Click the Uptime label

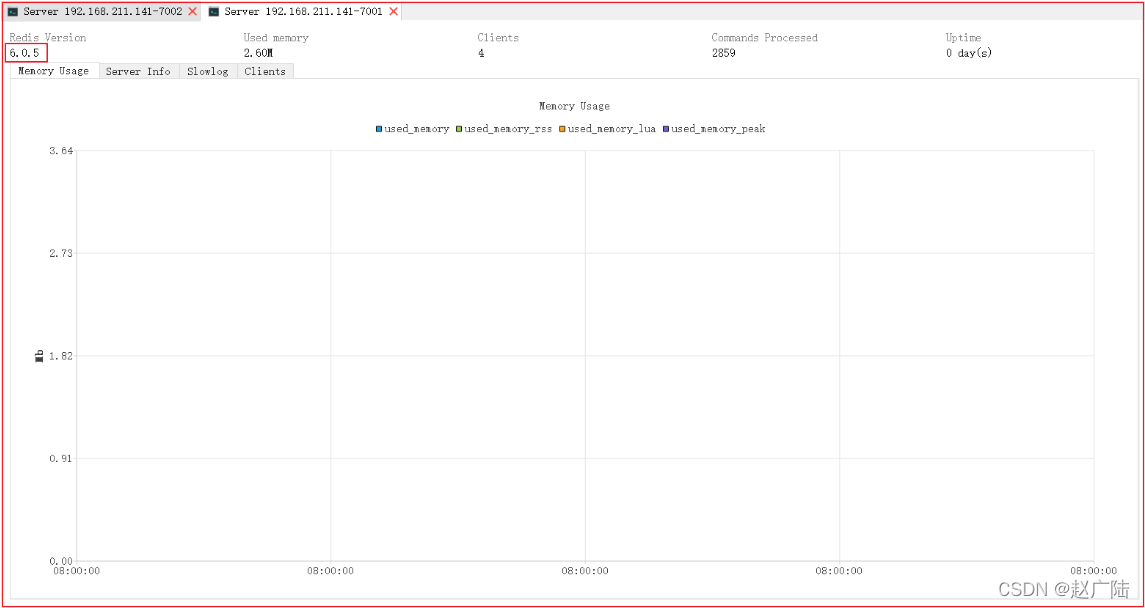pos(963,37)
